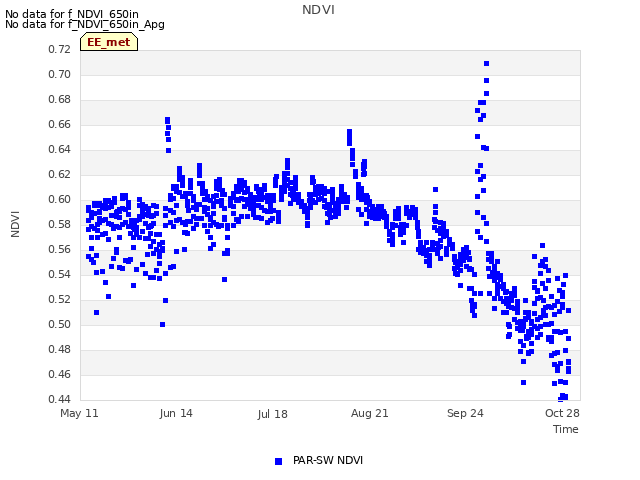
Task: Click the 0.68 y-axis tick label
Action: [60, 100]
